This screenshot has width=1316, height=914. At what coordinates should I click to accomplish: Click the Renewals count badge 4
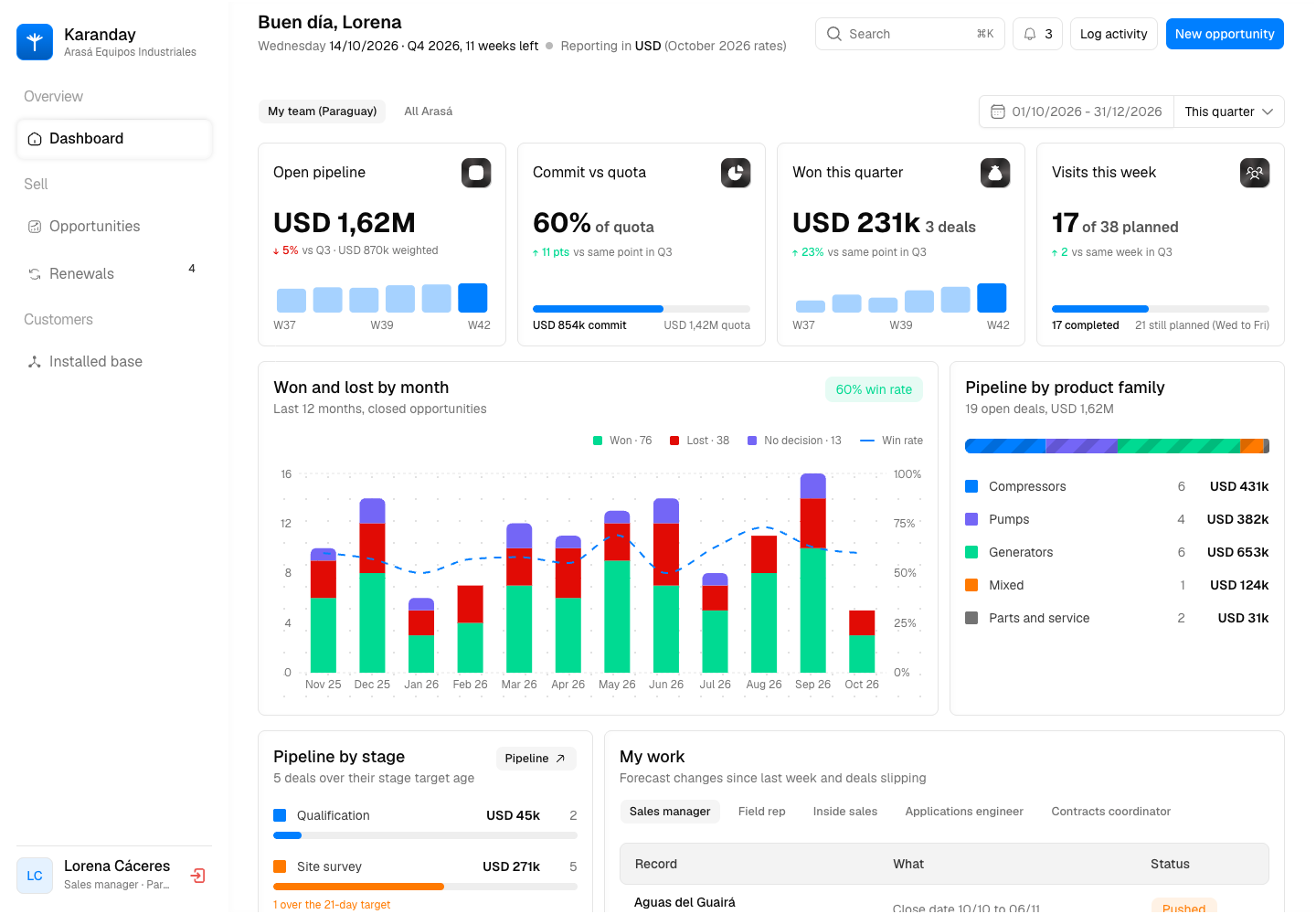point(192,269)
